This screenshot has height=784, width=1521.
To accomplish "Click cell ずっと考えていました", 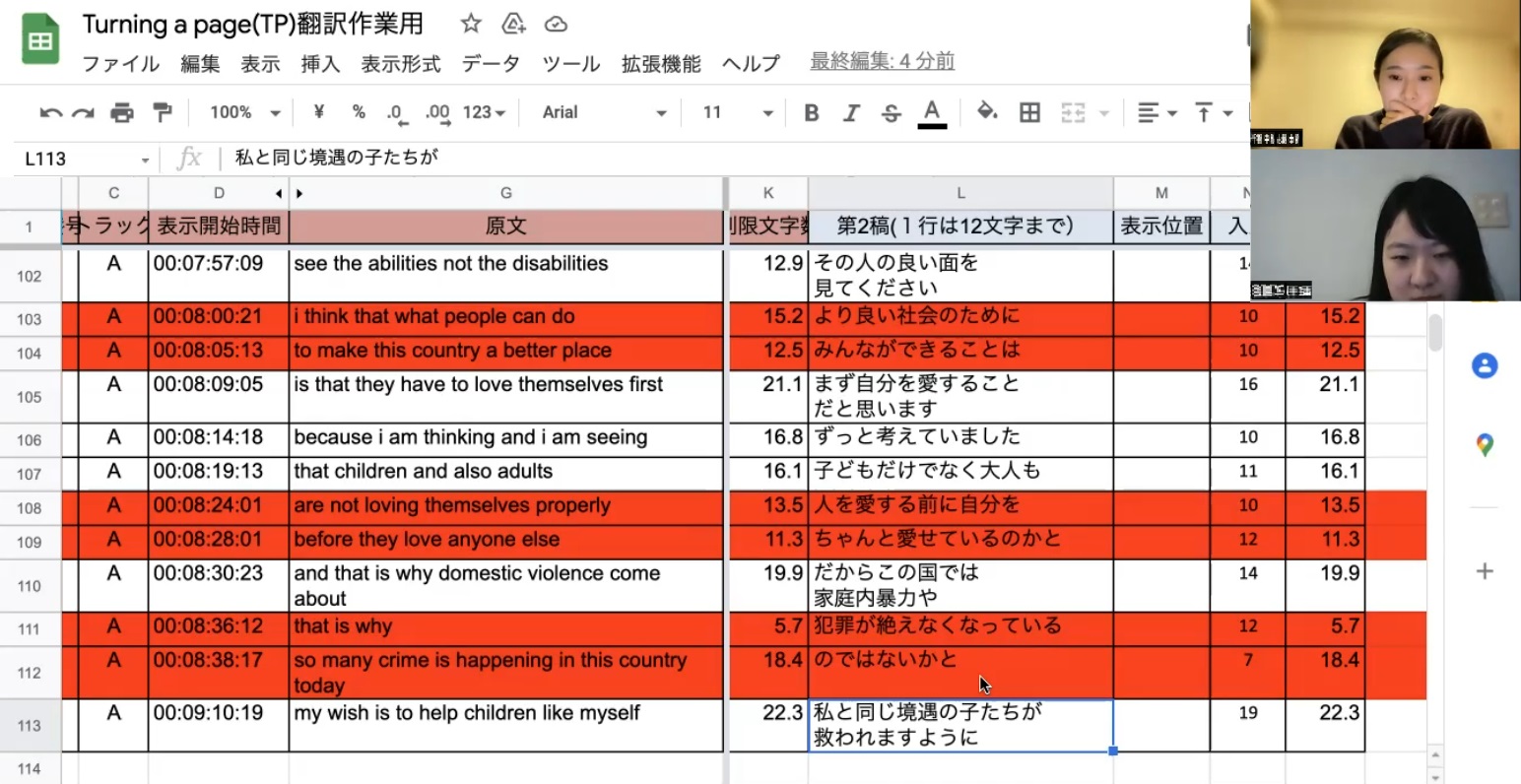I will click(x=960, y=439).
